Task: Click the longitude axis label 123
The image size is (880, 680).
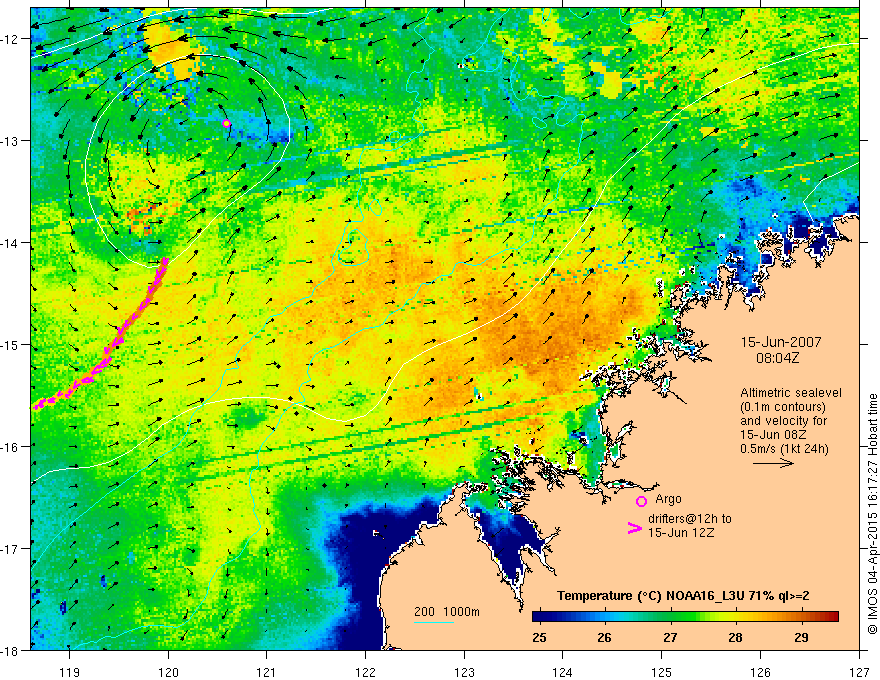Action: click(464, 671)
